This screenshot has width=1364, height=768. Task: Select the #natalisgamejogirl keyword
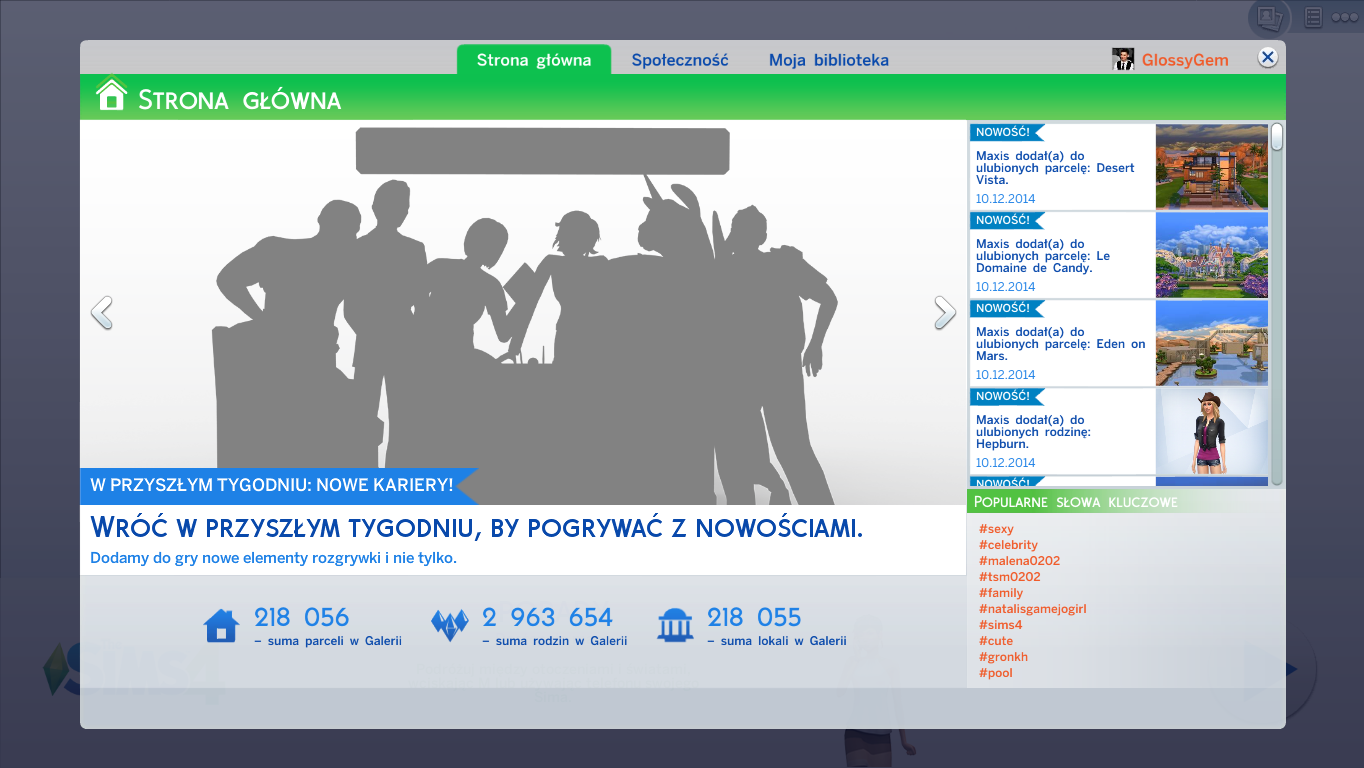[1032, 609]
